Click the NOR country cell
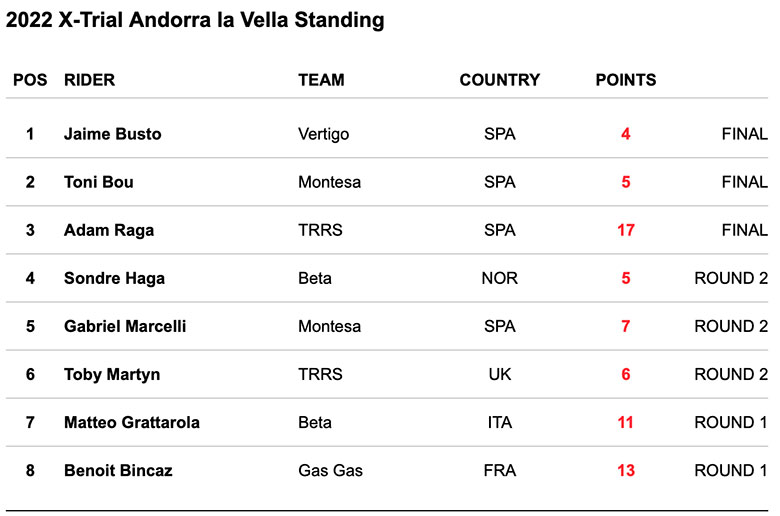 (x=499, y=278)
